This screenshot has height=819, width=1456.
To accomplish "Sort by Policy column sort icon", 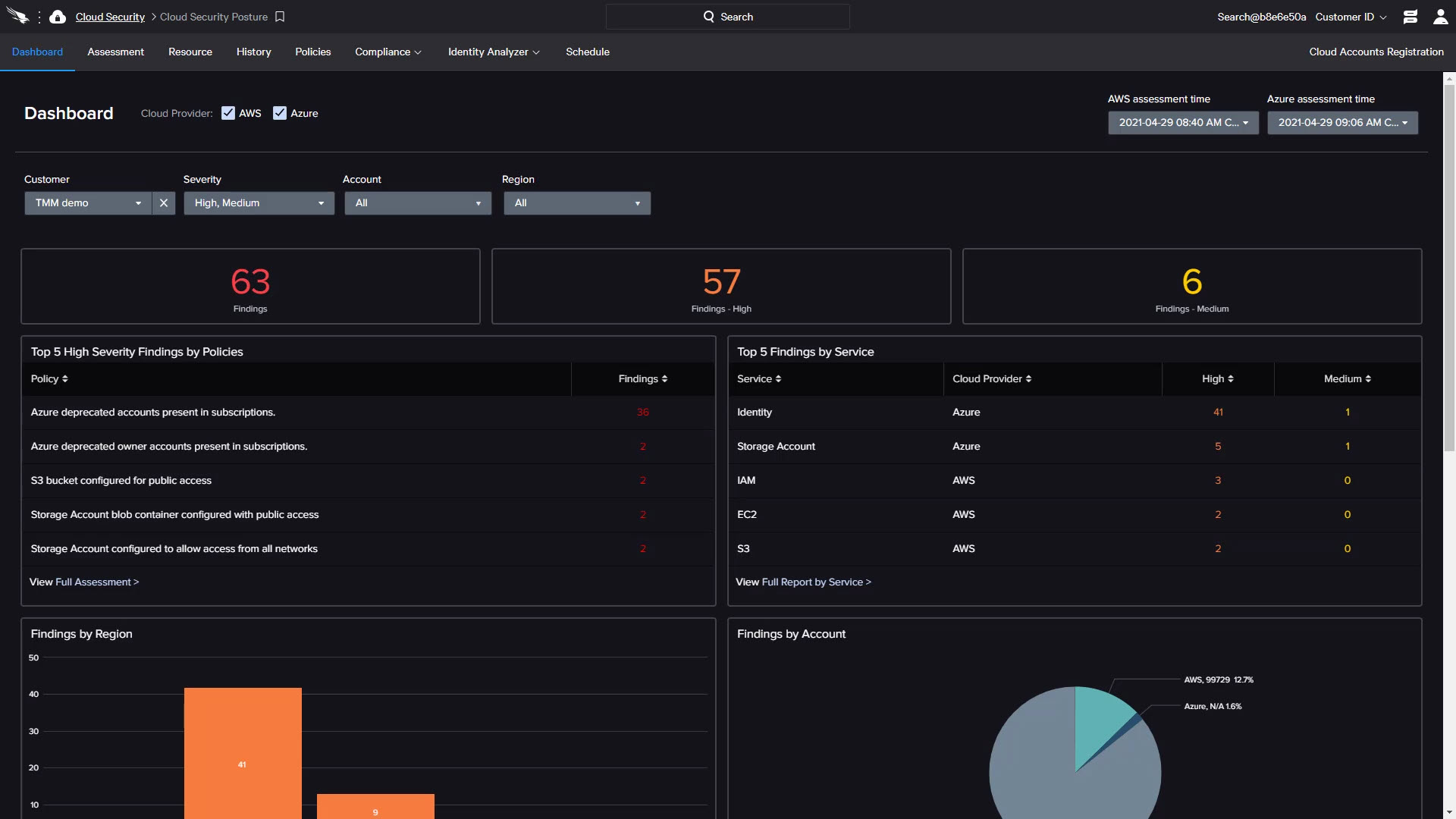I will [x=65, y=379].
